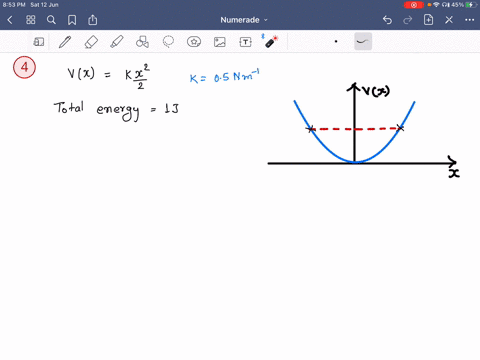This screenshot has height=360, width=480.
Task: Choose the dot laser pointer style
Action: (336, 42)
